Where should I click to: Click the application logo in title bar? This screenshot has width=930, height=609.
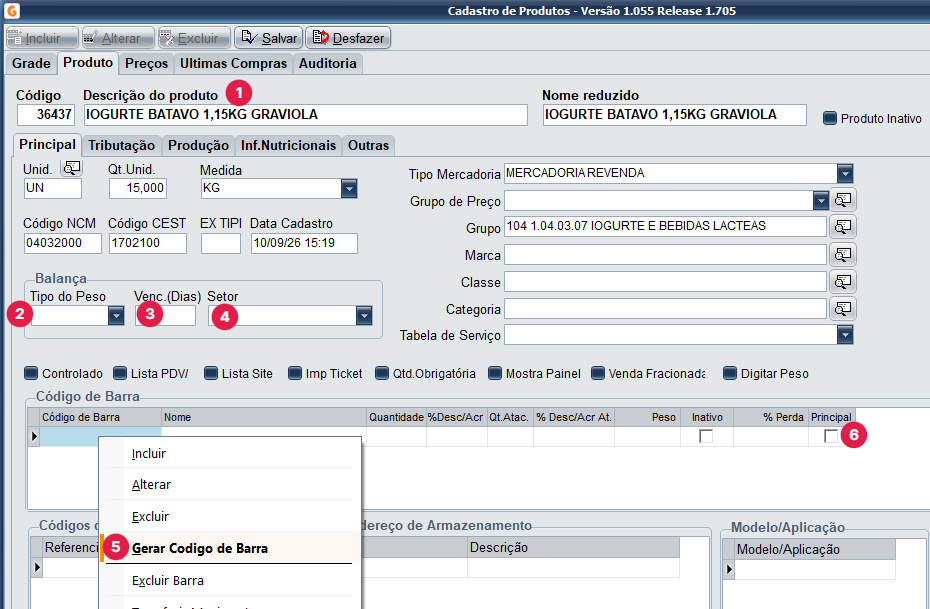click(11, 10)
